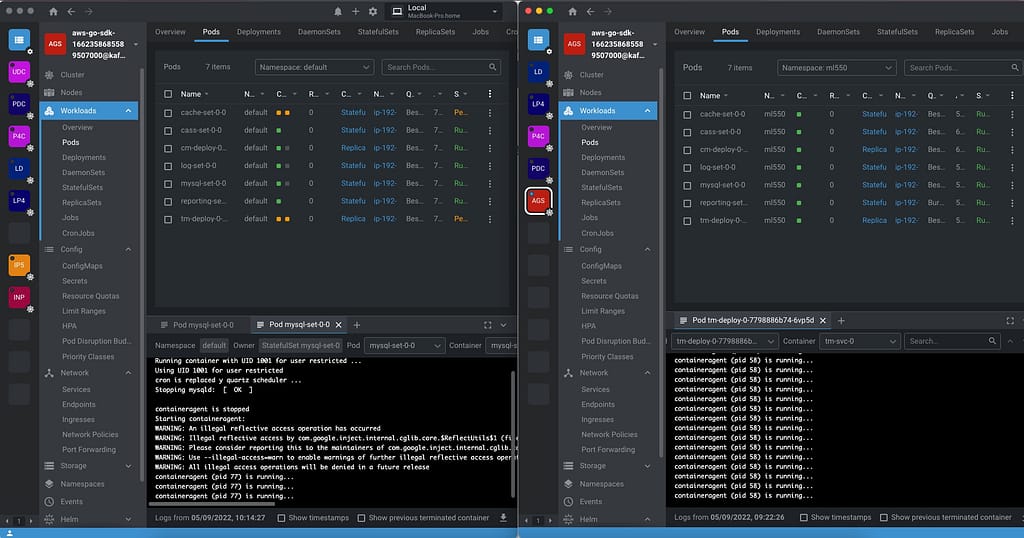
Task: Click the settings gear in left window top bar
Action: pos(373,11)
